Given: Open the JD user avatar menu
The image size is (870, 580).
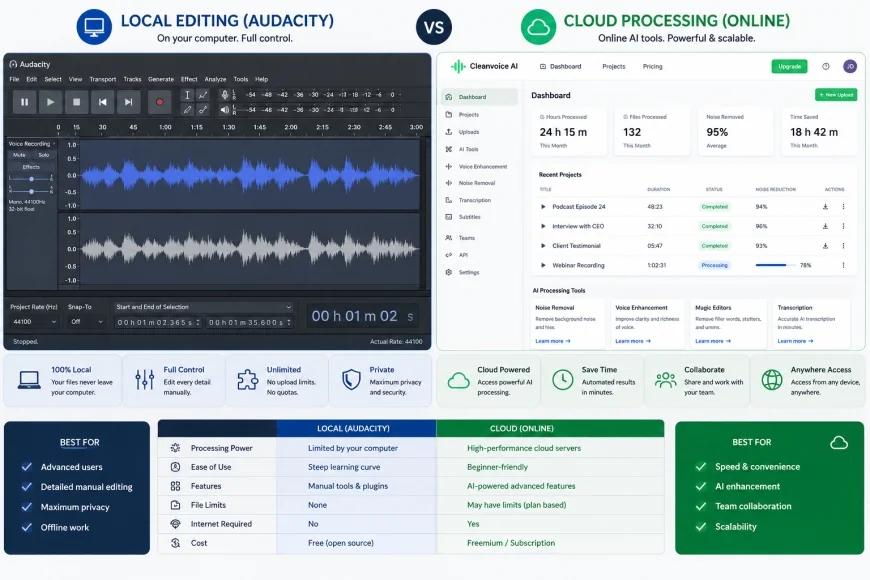Looking at the screenshot, I should point(850,67).
